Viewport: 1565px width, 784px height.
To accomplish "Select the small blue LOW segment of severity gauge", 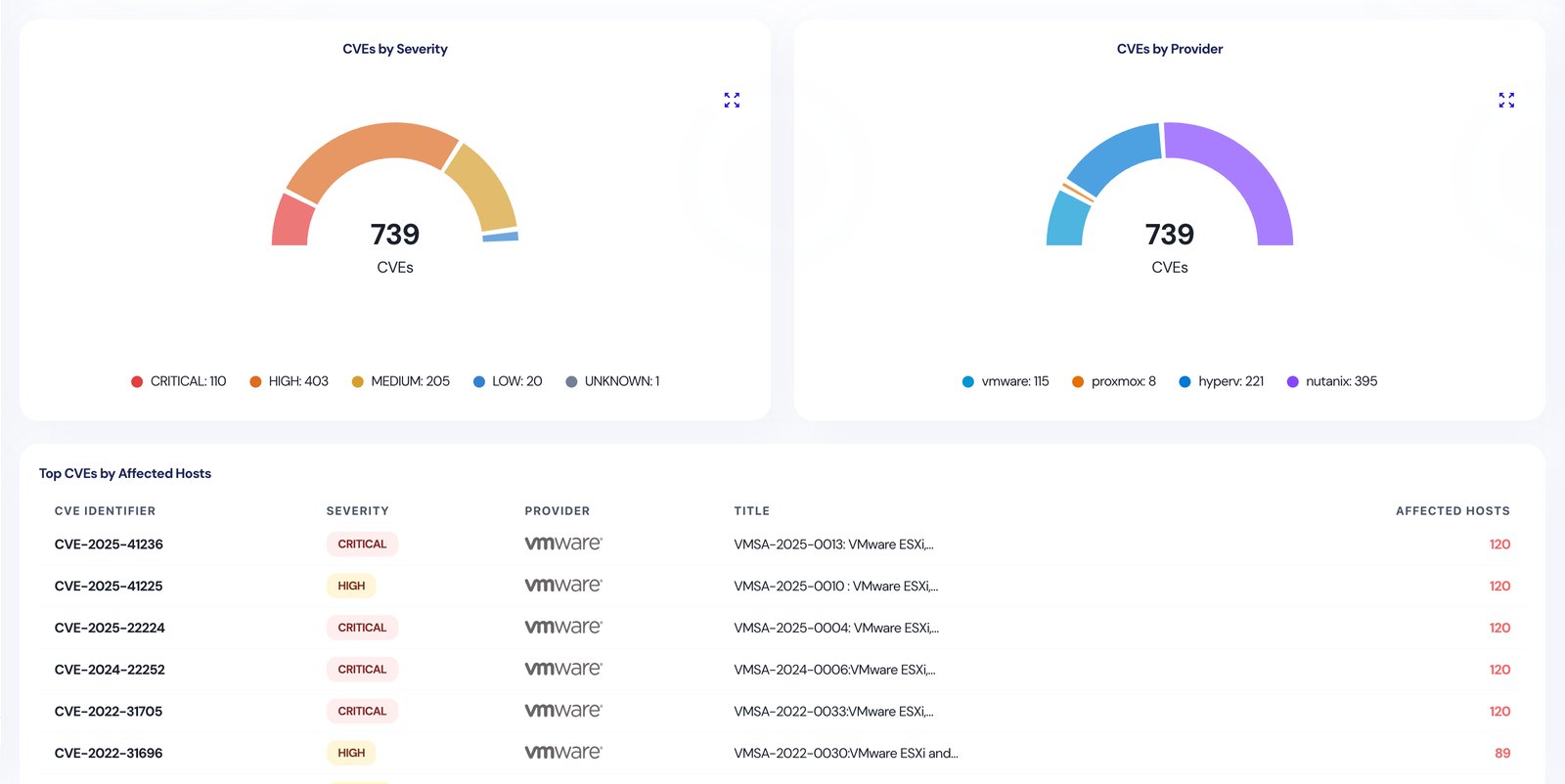I will click(x=501, y=237).
